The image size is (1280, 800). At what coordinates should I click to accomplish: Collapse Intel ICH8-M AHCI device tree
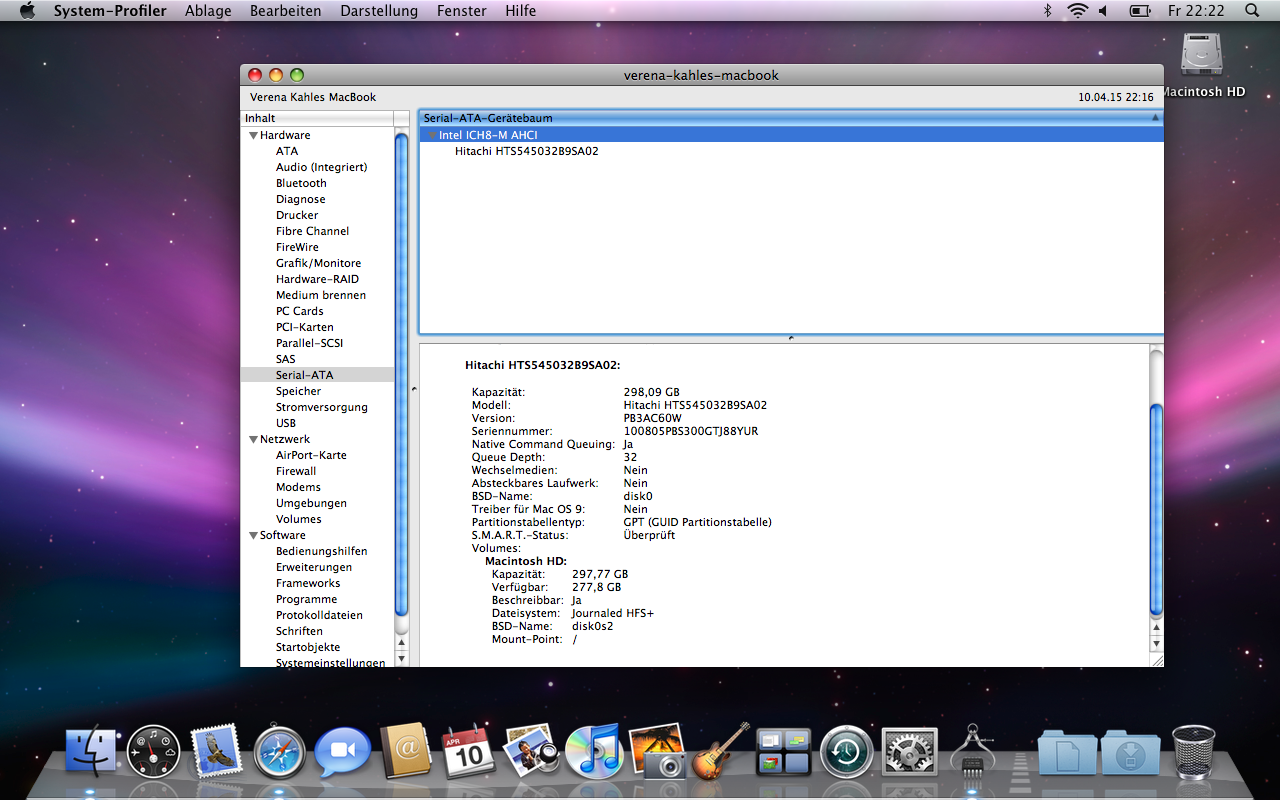(x=431, y=135)
